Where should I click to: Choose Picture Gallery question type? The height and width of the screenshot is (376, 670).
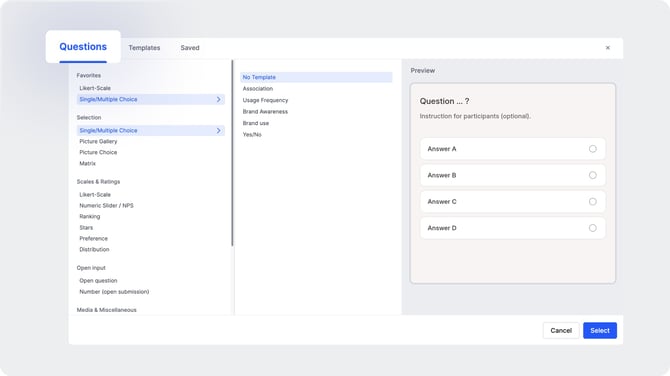point(98,141)
